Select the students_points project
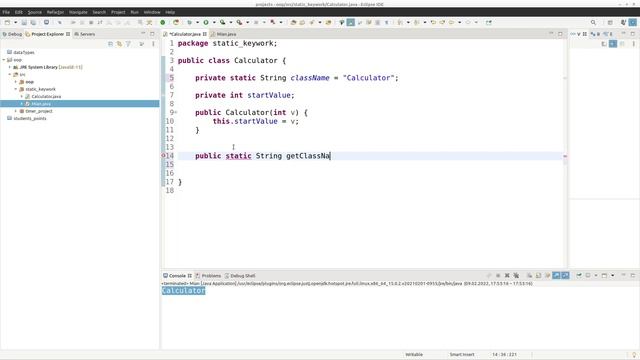 click(x=30, y=118)
